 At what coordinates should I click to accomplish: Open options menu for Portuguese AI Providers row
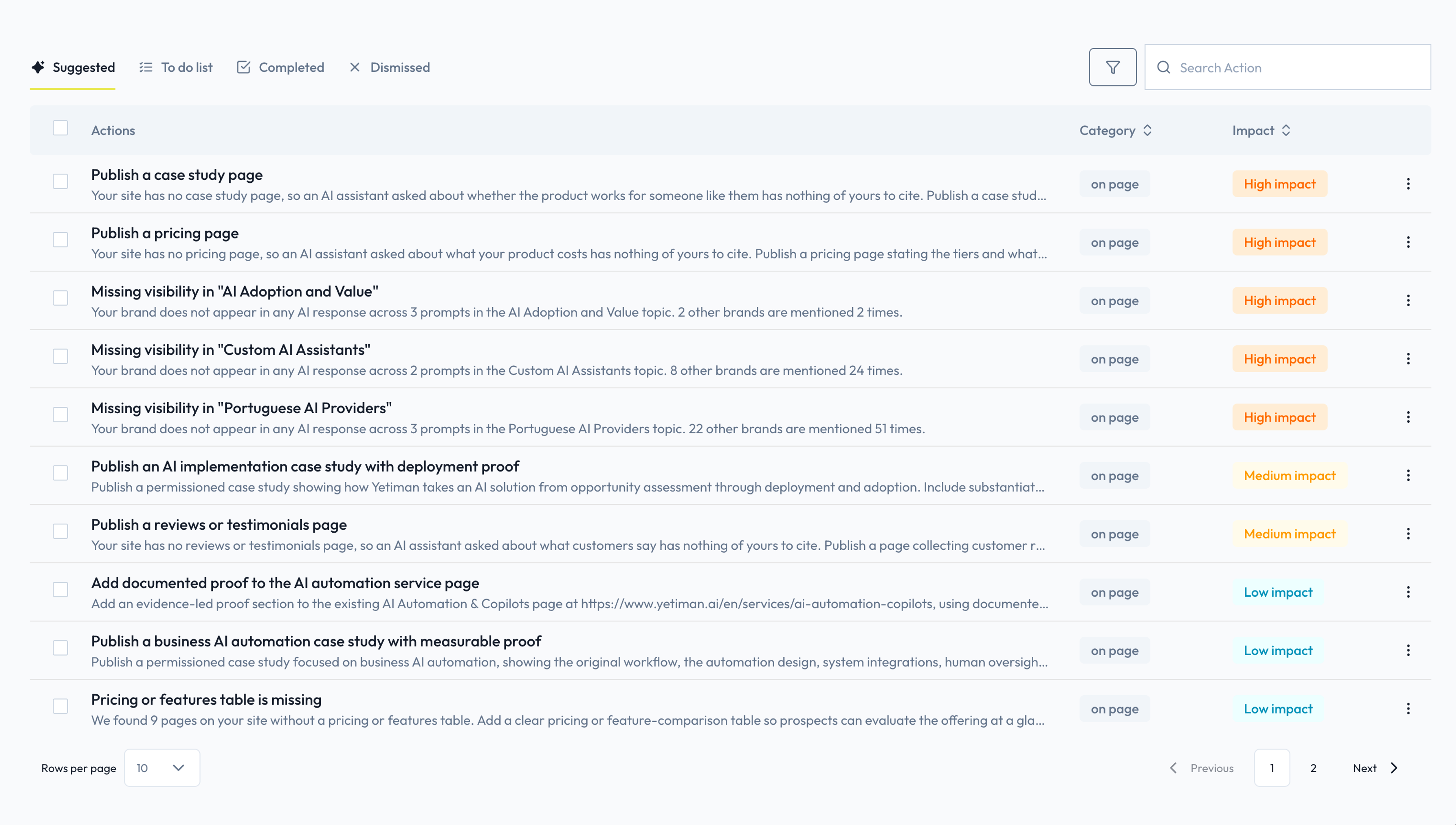1408,417
